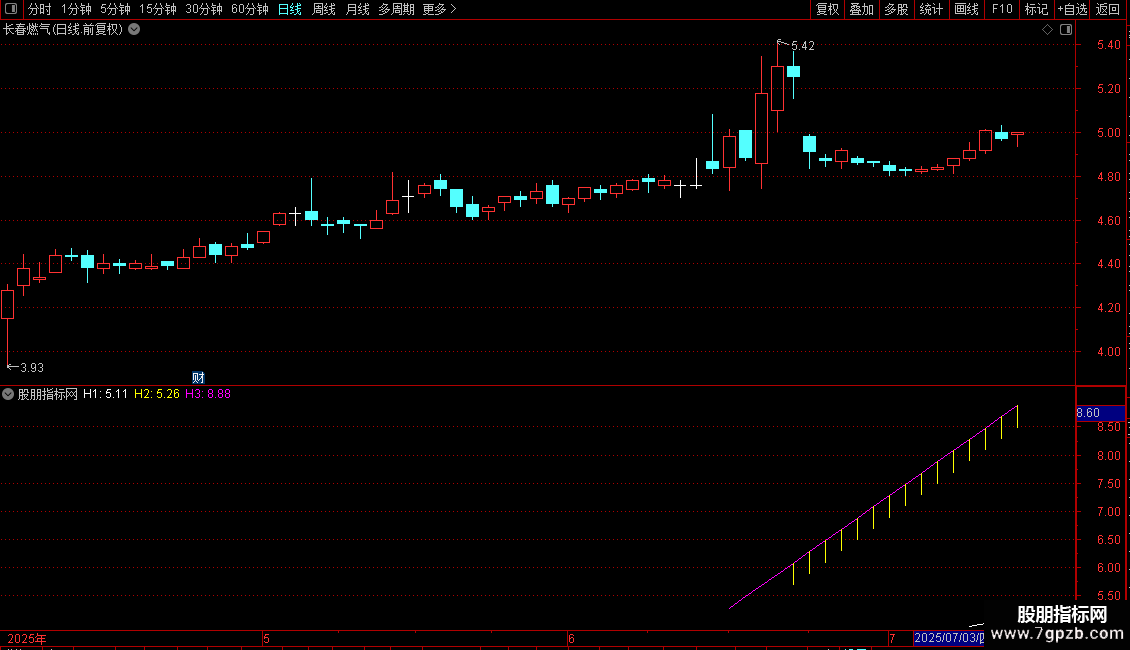Click 返回 to go back

pos(1108,9)
